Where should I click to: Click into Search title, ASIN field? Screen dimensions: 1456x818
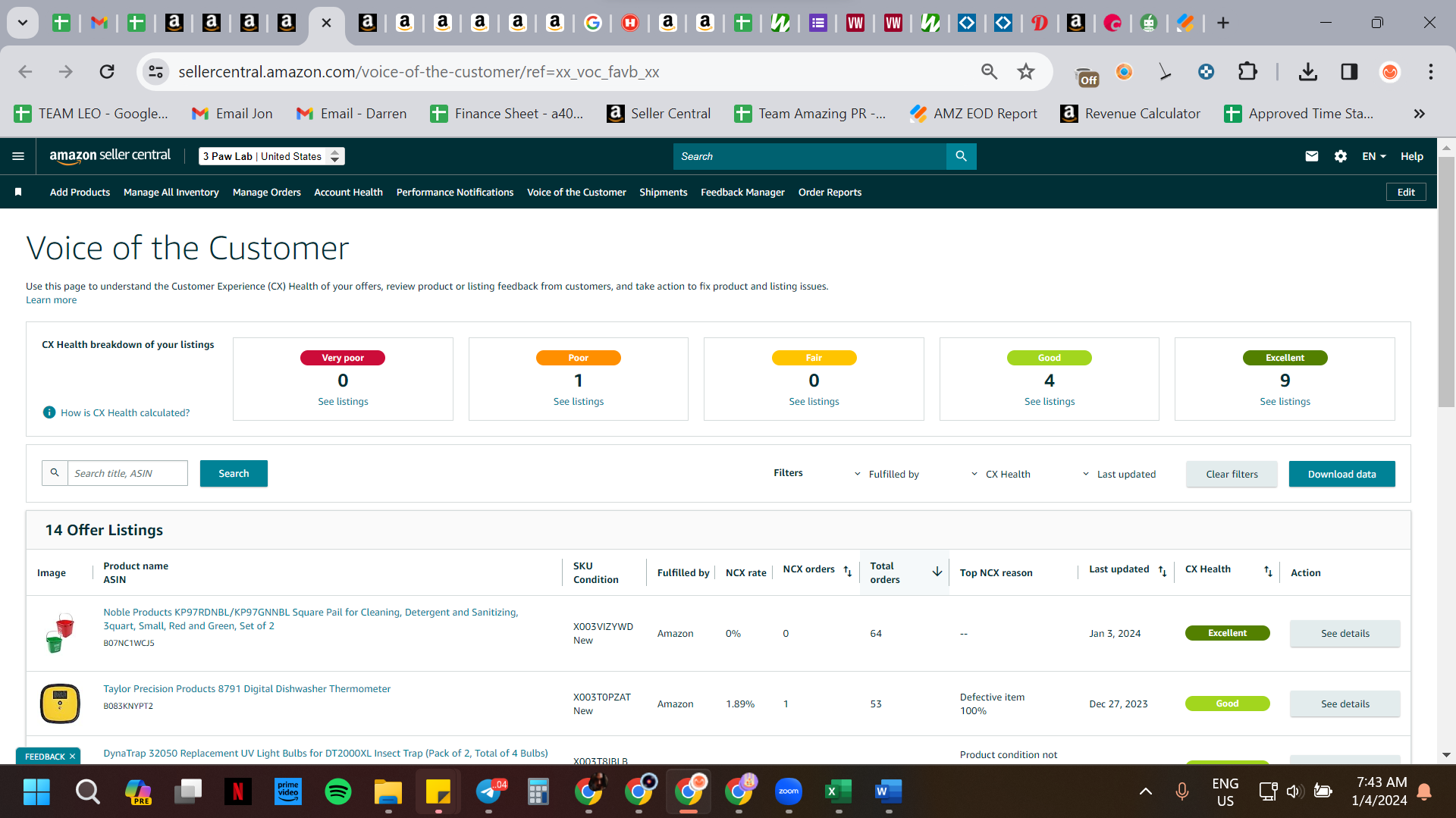click(x=127, y=473)
